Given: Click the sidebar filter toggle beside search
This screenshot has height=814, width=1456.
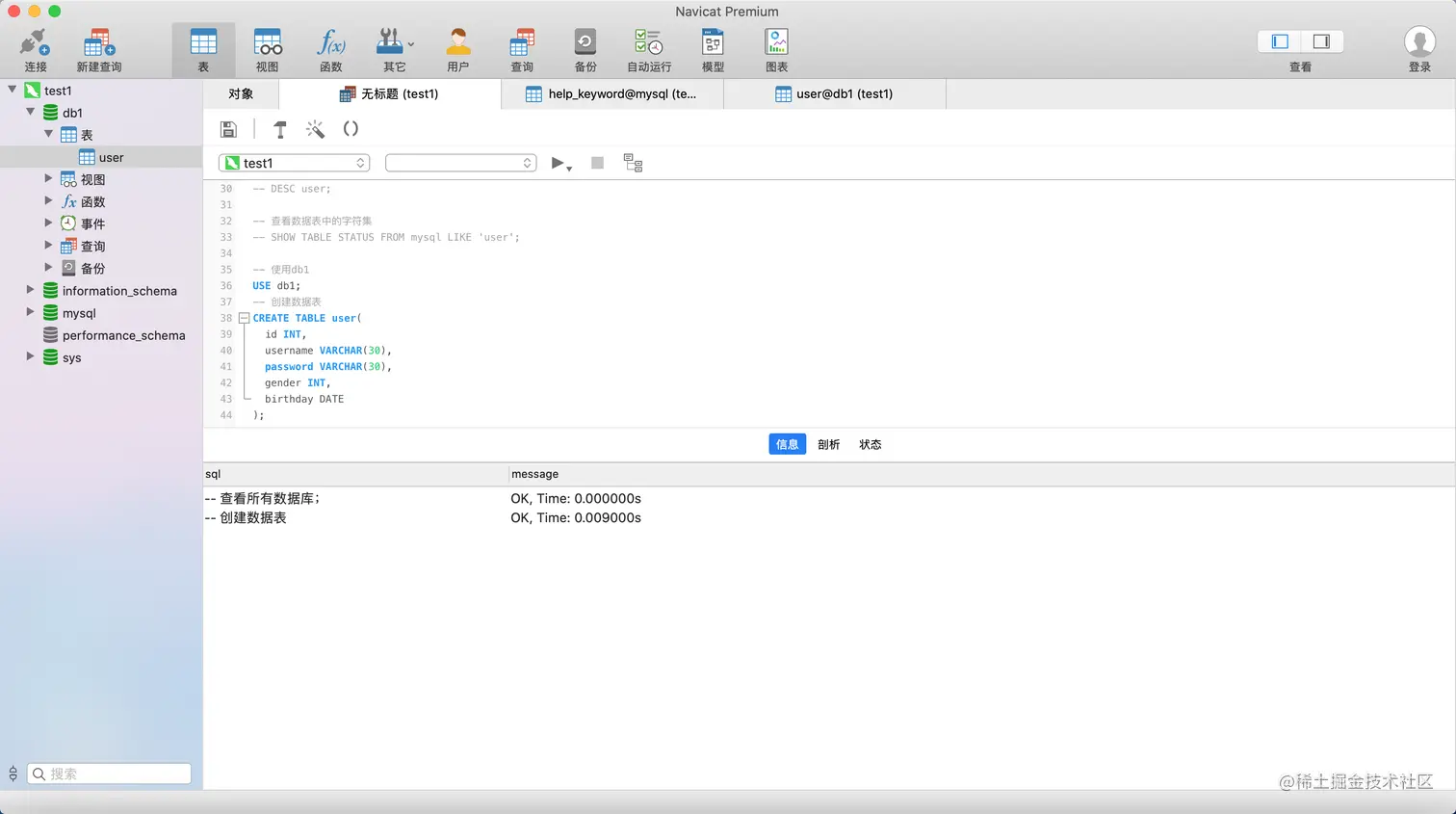Looking at the screenshot, I should point(13,774).
